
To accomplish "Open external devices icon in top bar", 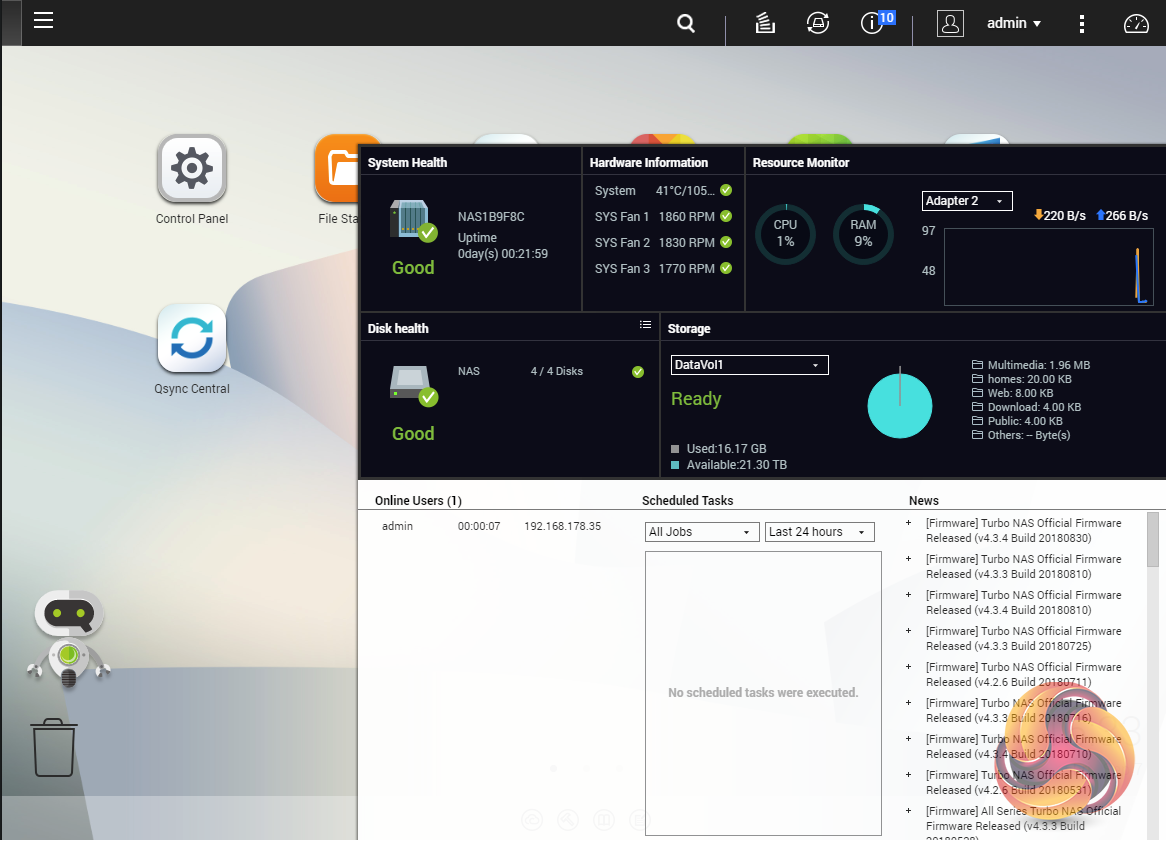I will (x=818, y=23).
